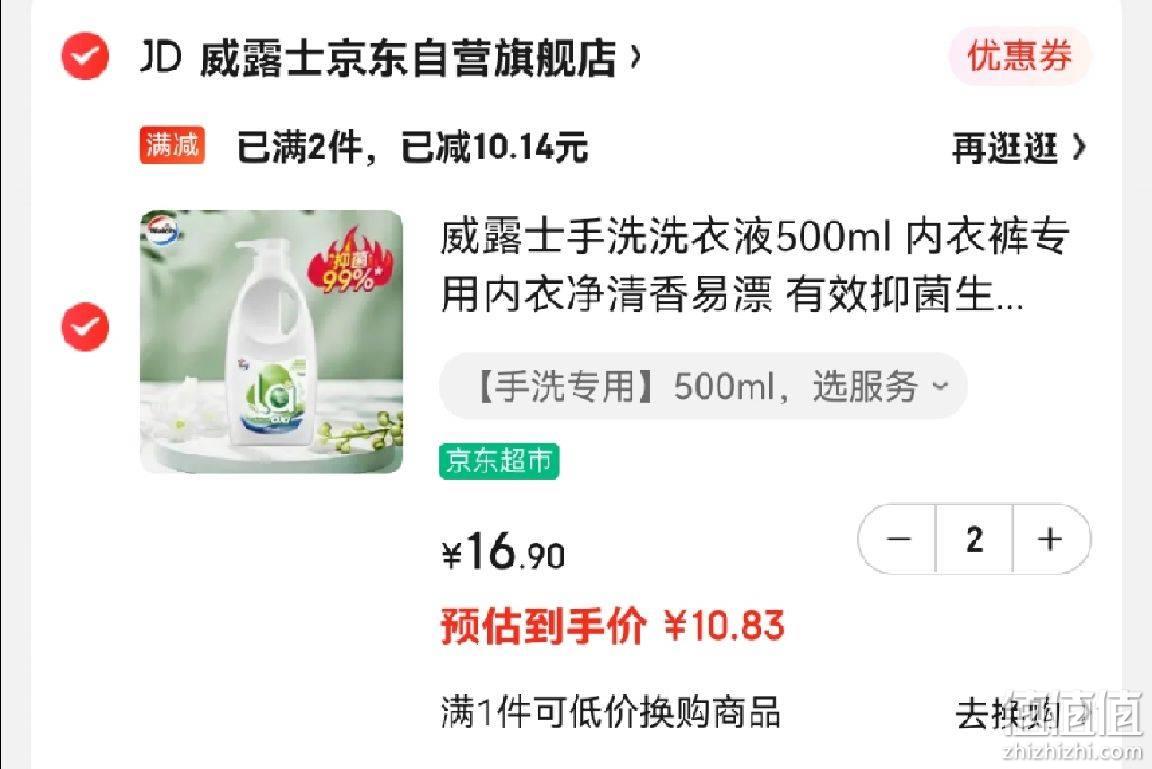The width and height of the screenshot is (1152, 769).
Task: Deselect the 威露士 laundry liquid item checkbox
Action: (84, 326)
